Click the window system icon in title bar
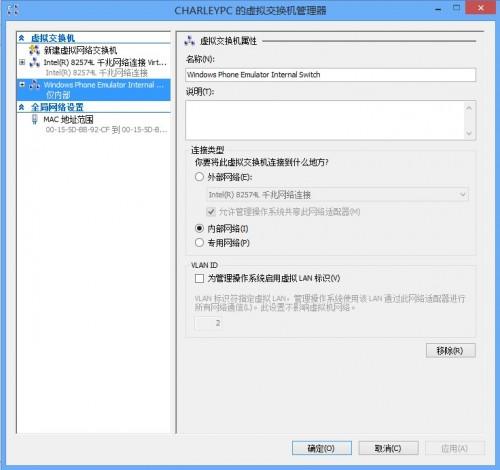The image size is (500, 470). (x=12, y=9)
